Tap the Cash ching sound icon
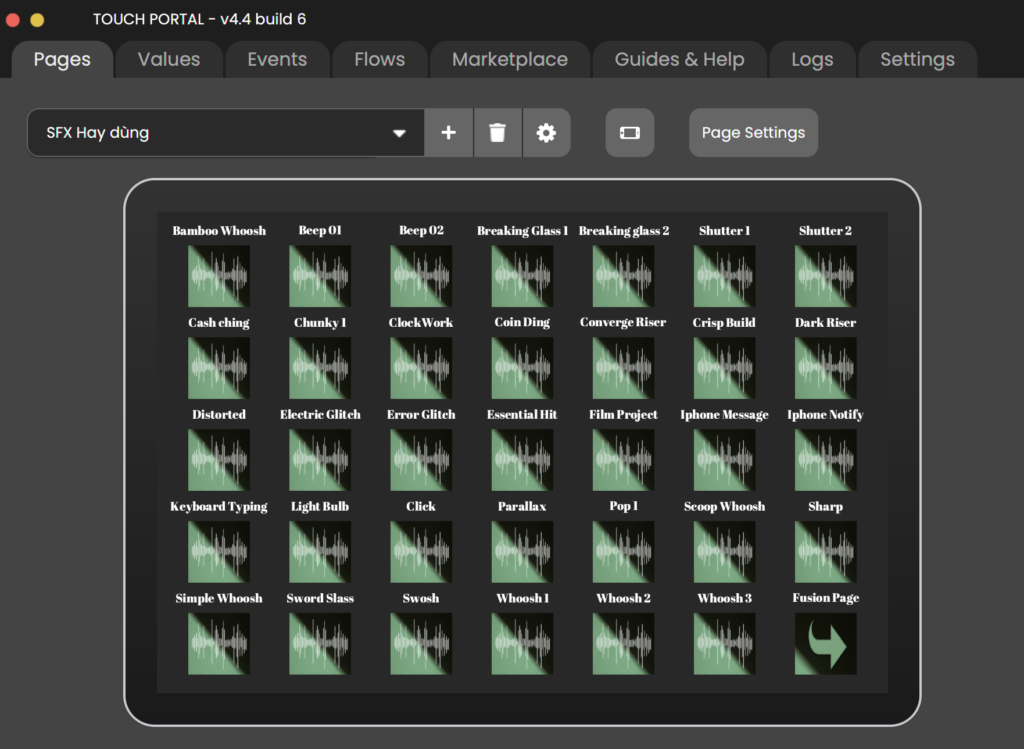 [x=219, y=368]
